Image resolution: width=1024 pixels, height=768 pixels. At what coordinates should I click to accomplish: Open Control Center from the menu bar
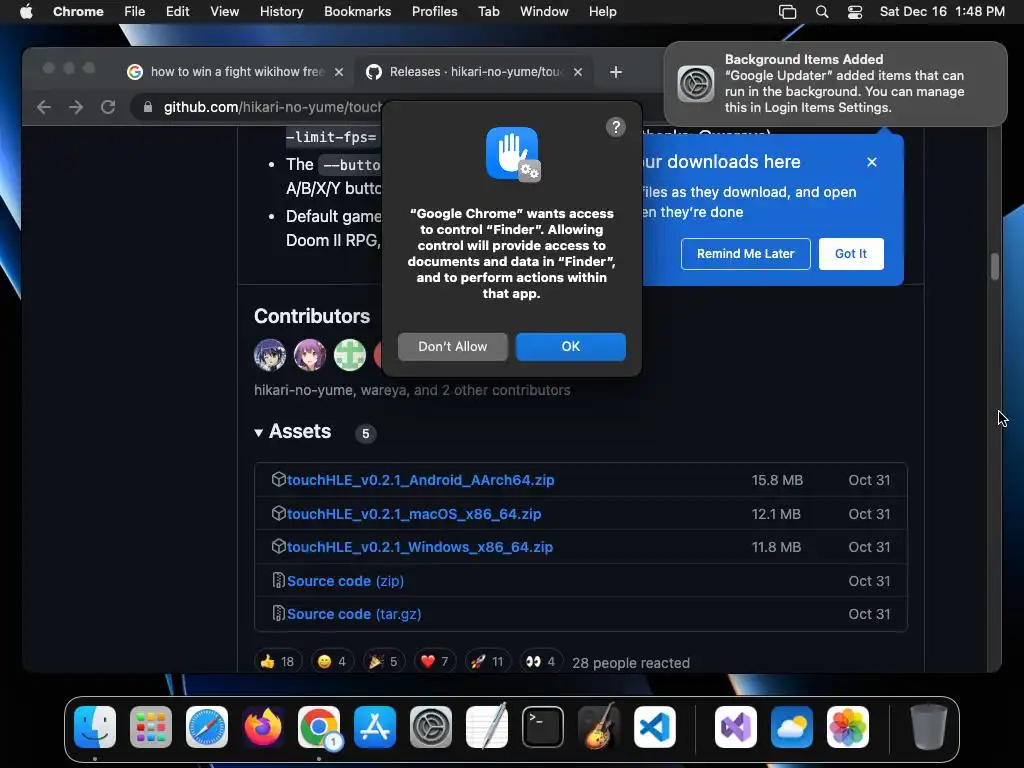click(x=855, y=12)
